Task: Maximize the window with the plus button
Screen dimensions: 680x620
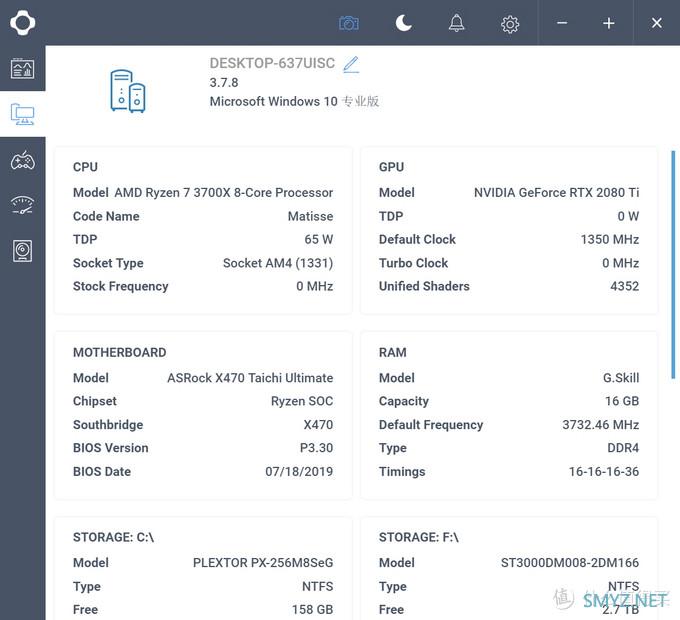Action: 609,23
